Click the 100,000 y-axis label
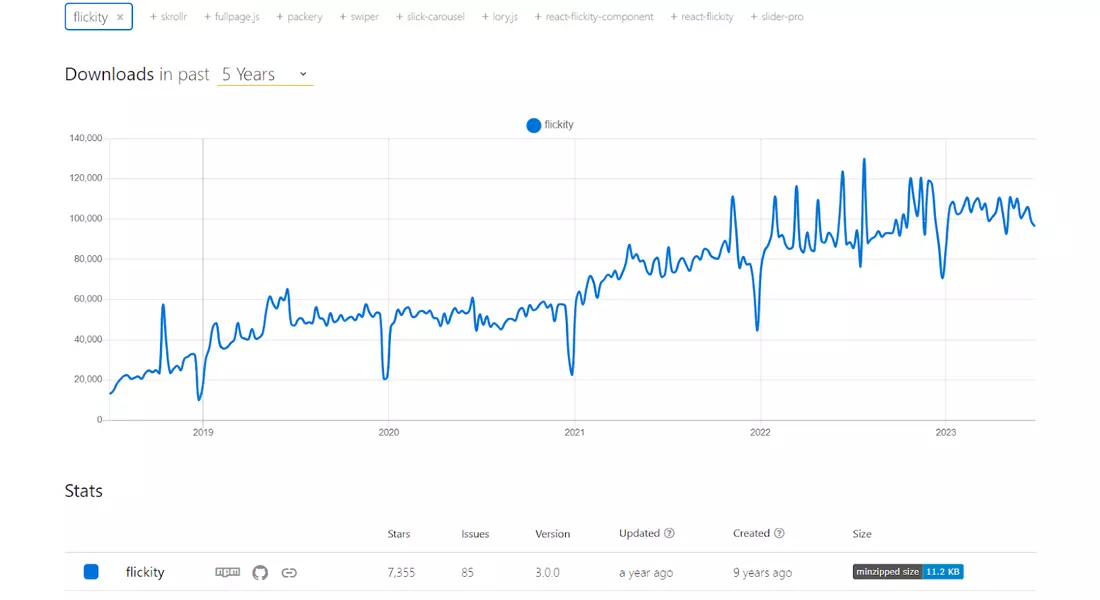 [86, 218]
